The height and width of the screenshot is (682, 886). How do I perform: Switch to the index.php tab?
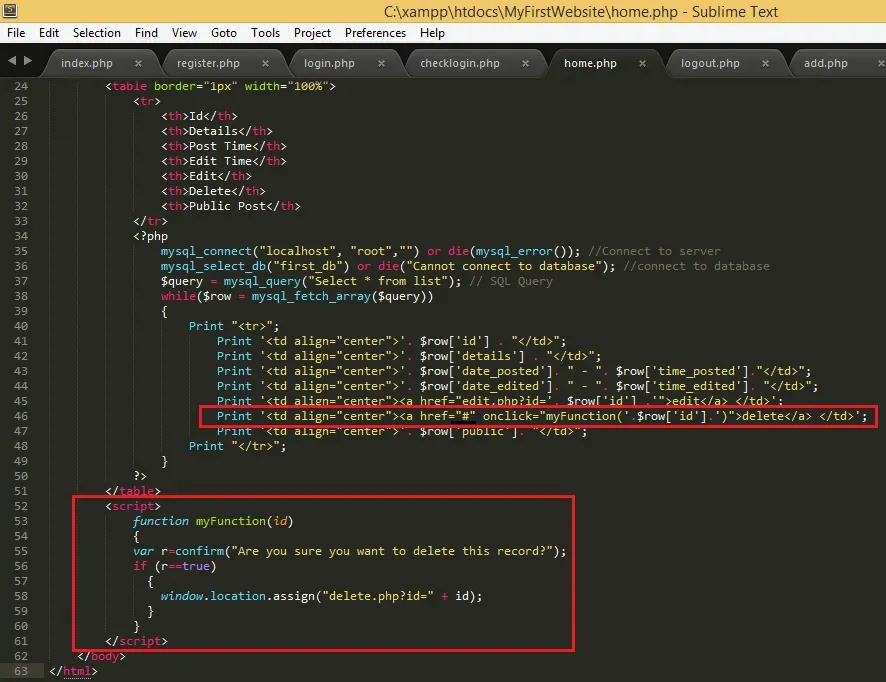(x=87, y=63)
